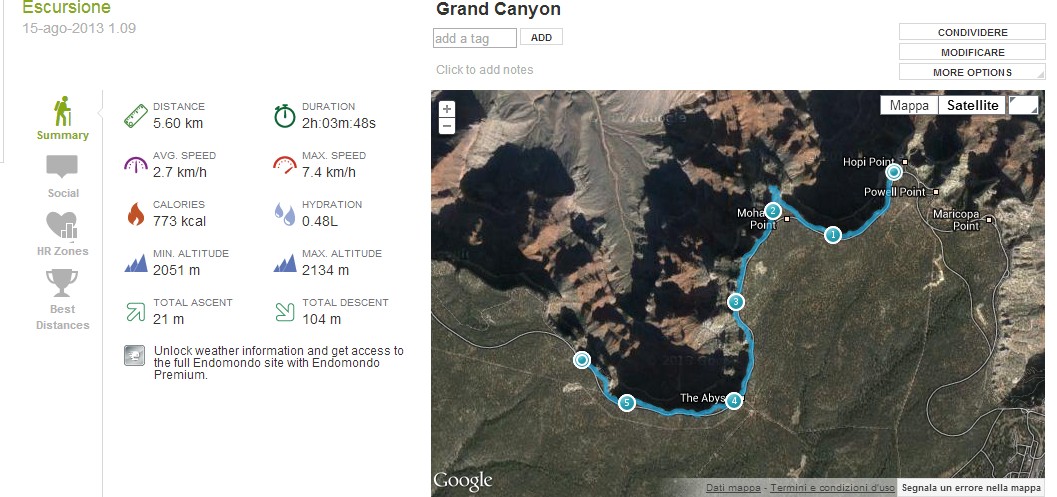The height and width of the screenshot is (497, 1057).
Task: Zoom out on the map
Action: [x=447, y=126]
